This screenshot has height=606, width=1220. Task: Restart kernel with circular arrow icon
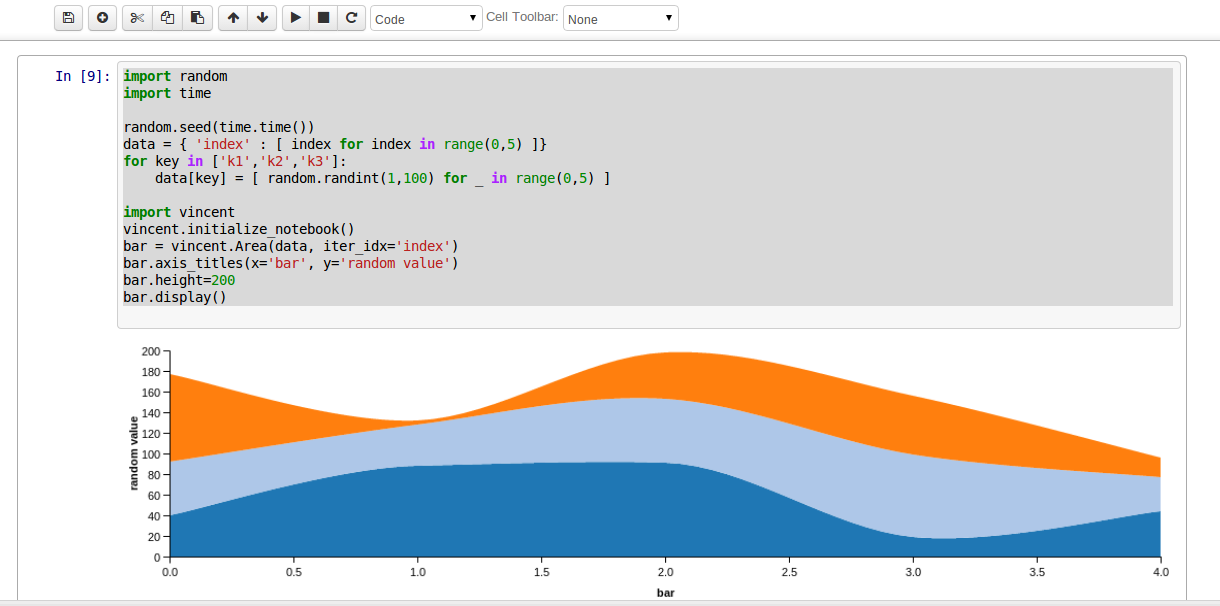[x=351, y=18]
